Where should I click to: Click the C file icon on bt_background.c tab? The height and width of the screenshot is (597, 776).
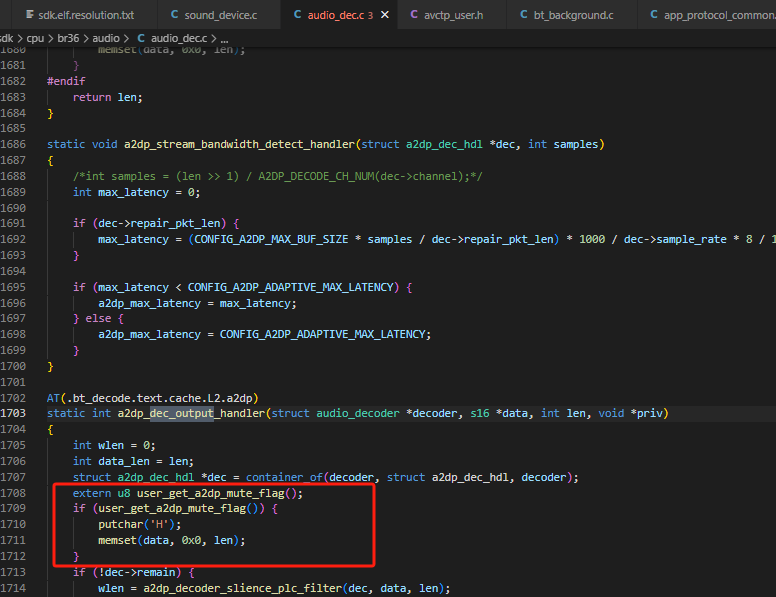[524, 15]
